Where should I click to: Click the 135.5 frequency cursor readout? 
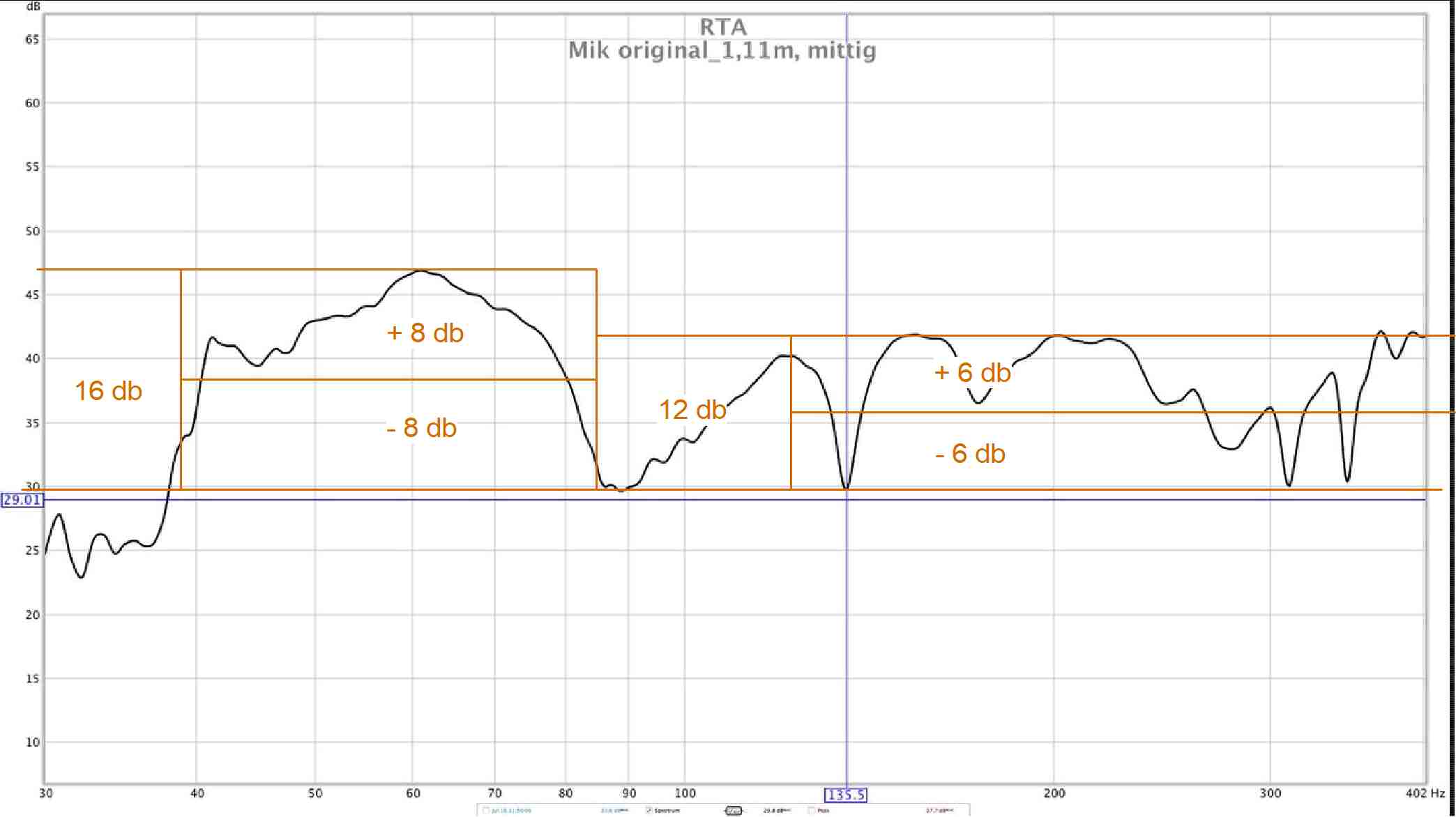846,795
